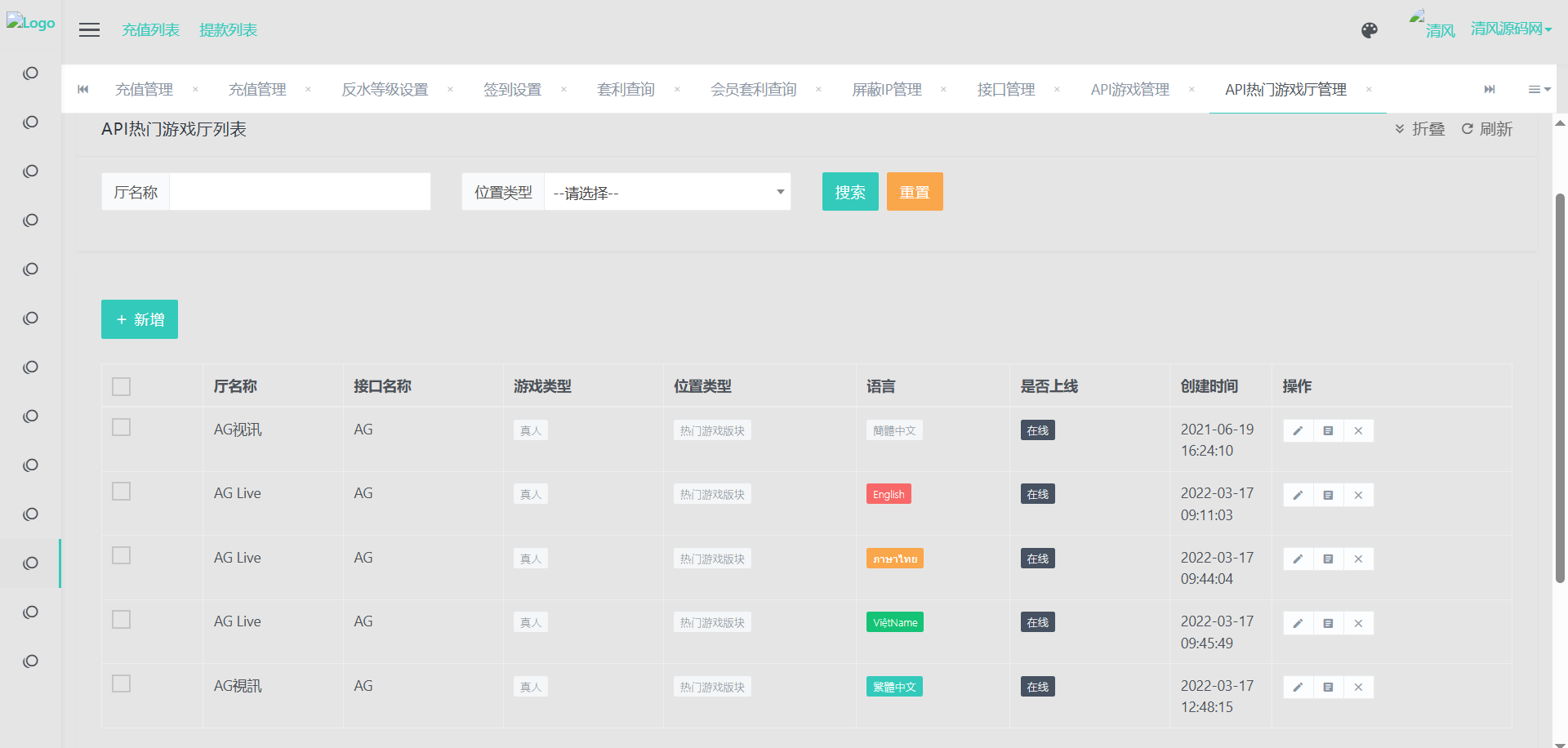Expand the 清风源码网 user menu

1511,29
